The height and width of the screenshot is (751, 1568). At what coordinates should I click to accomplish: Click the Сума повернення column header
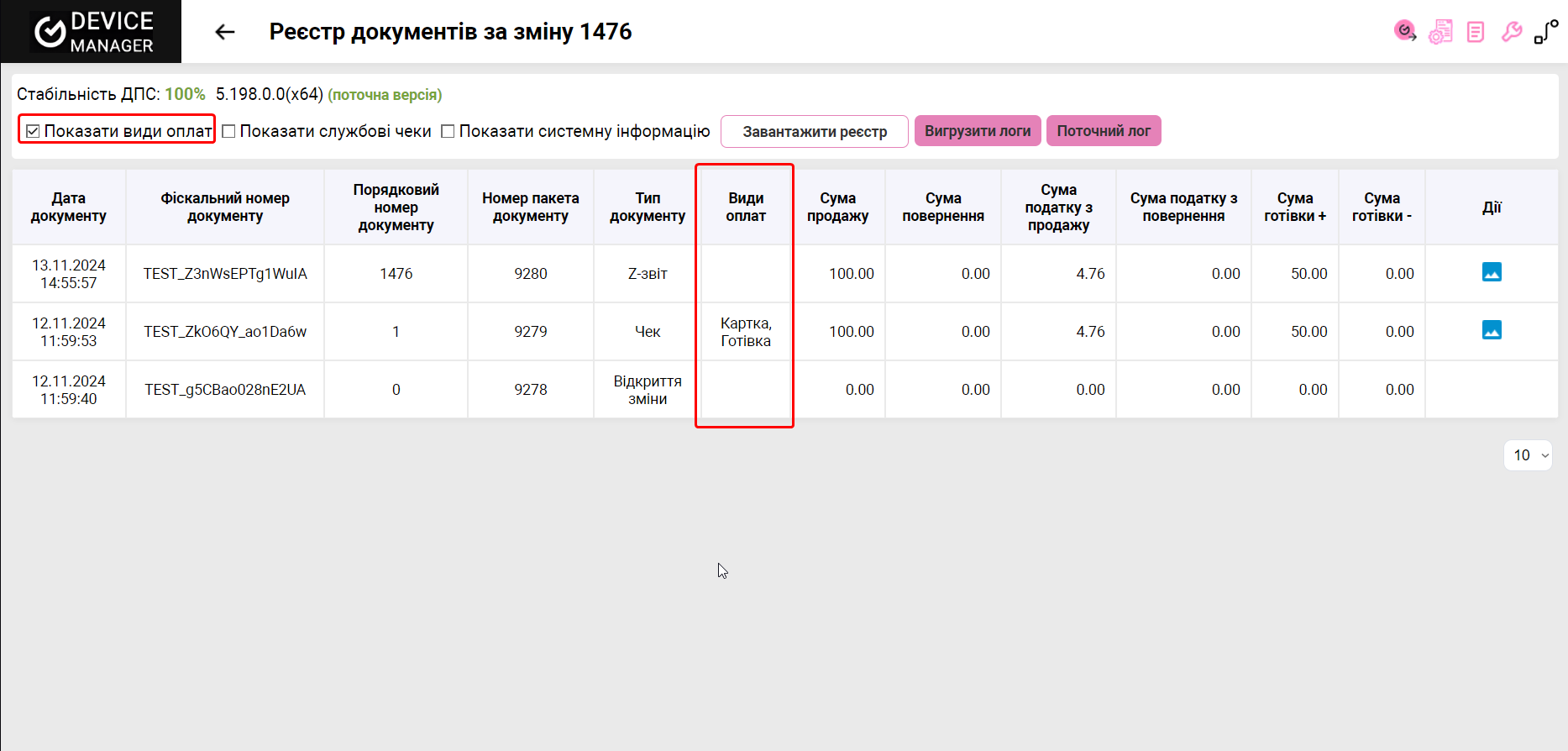coord(943,207)
